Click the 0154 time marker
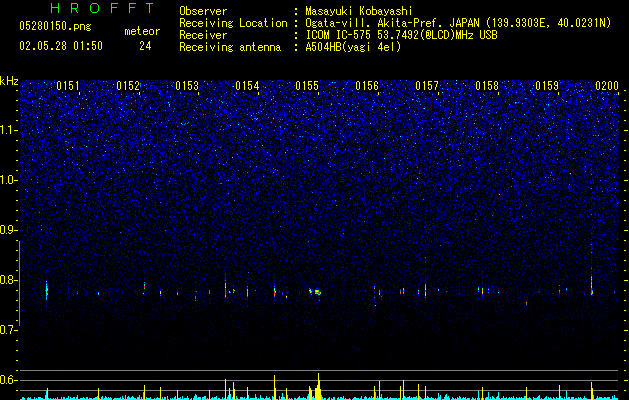629x400 pixels. coord(247,86)
